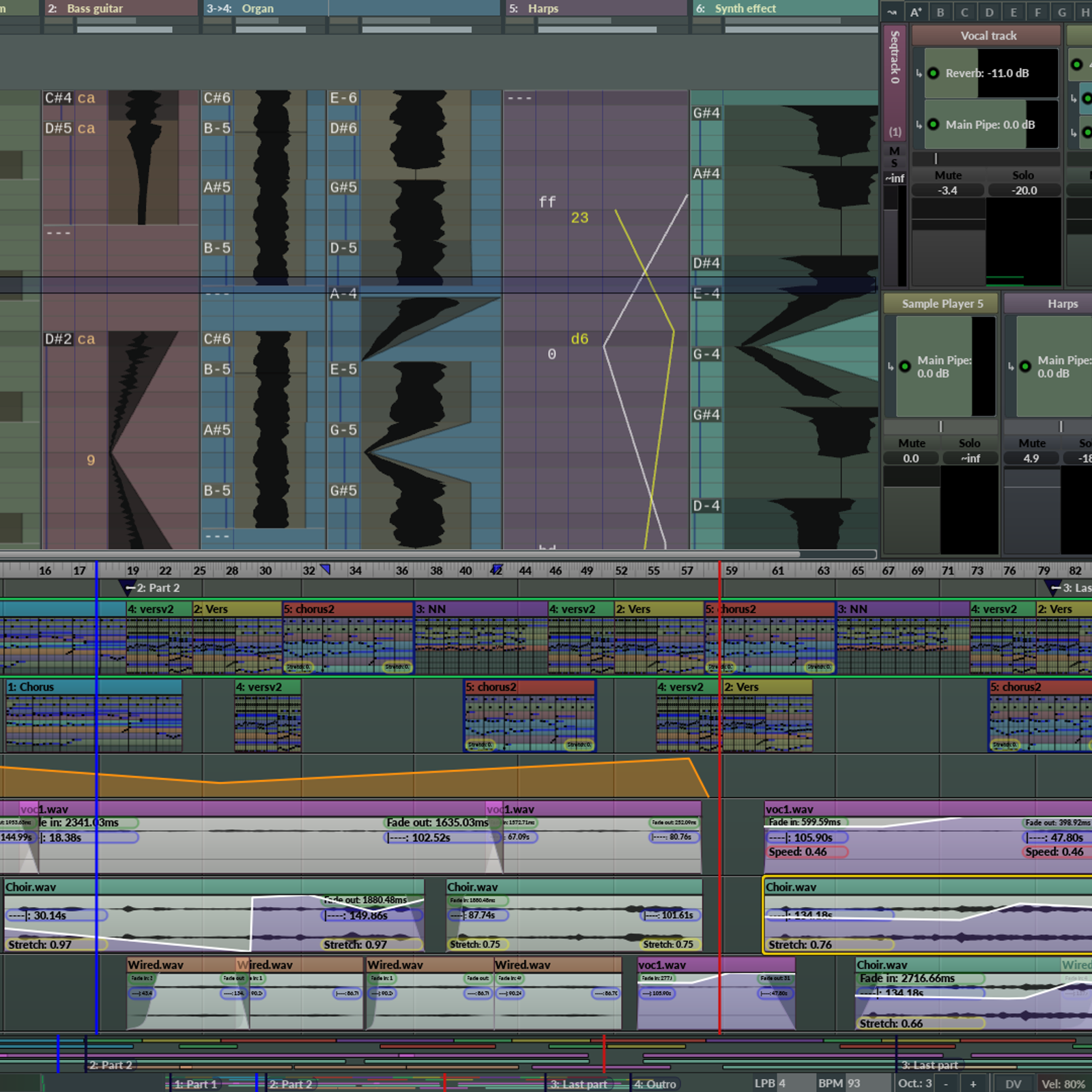Click the blue loop marker near bar 32
The image size is (1092, 1092).
[326, 569]
